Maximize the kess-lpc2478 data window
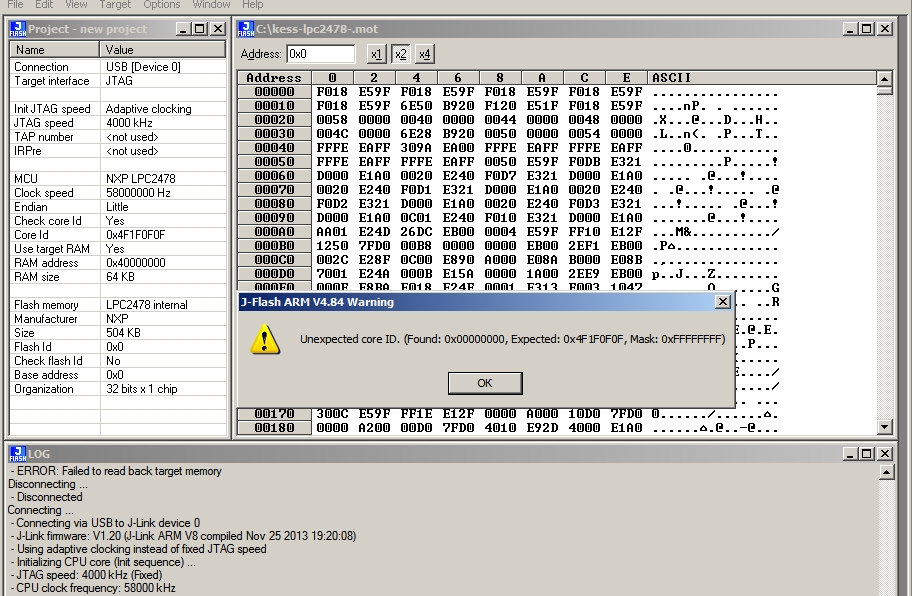Screen dimensions: 912x596 tap(867, 29)
